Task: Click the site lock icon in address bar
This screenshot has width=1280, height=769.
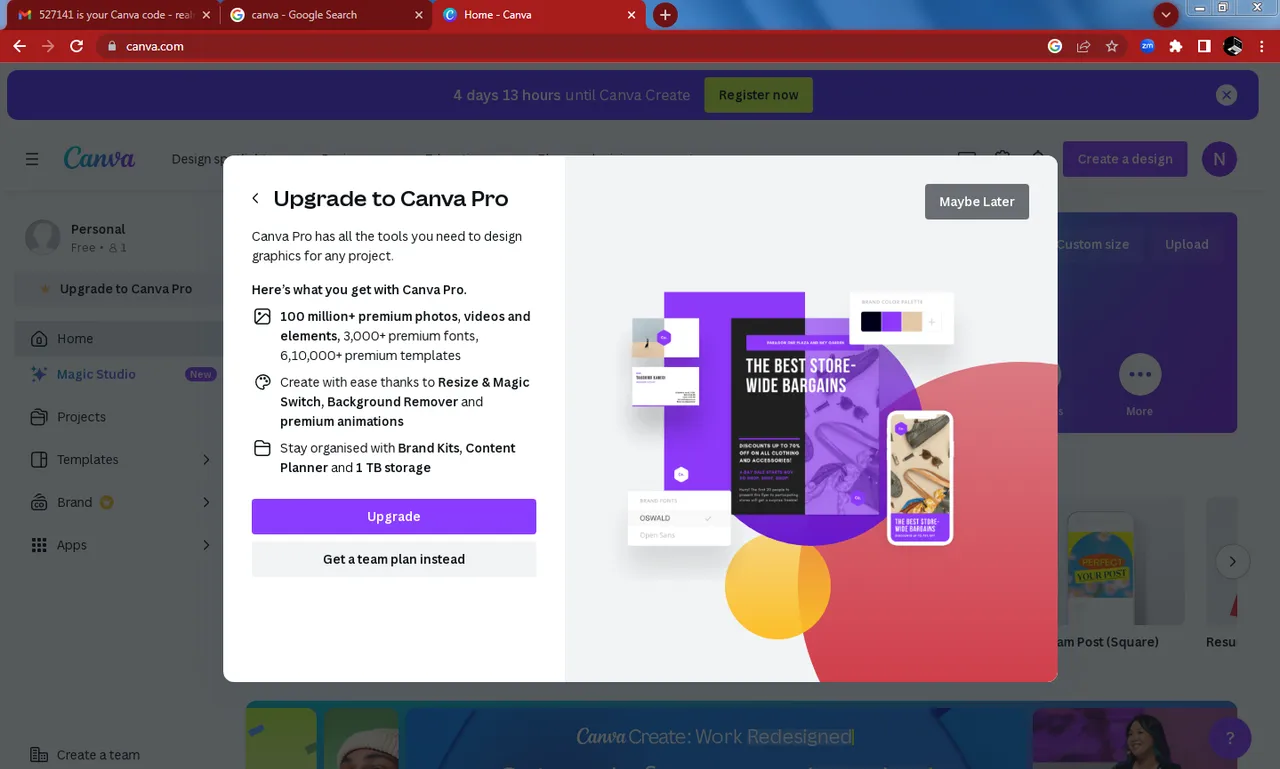Action: point(112,46)
